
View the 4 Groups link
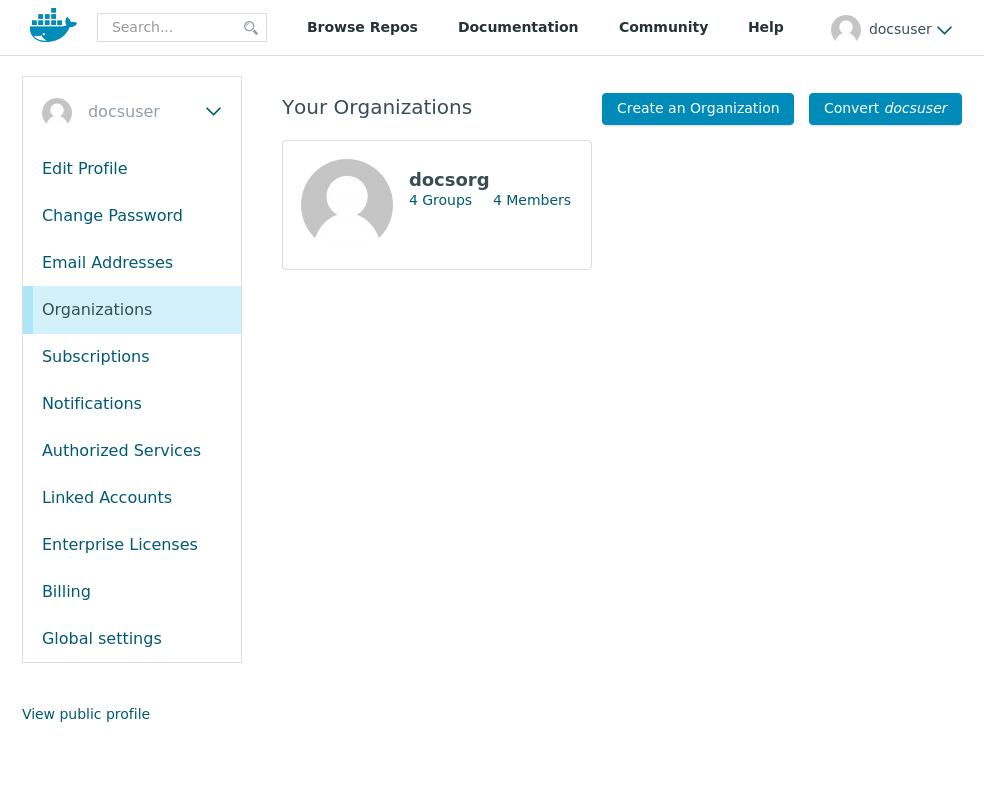441,200
